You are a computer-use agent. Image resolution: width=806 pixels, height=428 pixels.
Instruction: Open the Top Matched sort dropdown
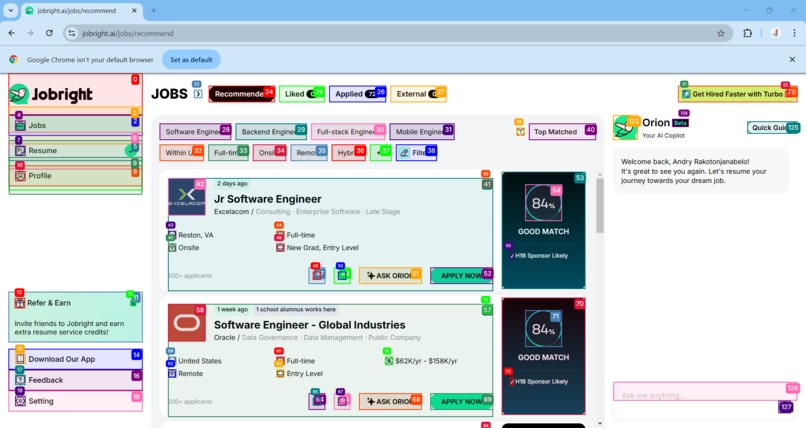pyautogui.click(x=562, y=132)
